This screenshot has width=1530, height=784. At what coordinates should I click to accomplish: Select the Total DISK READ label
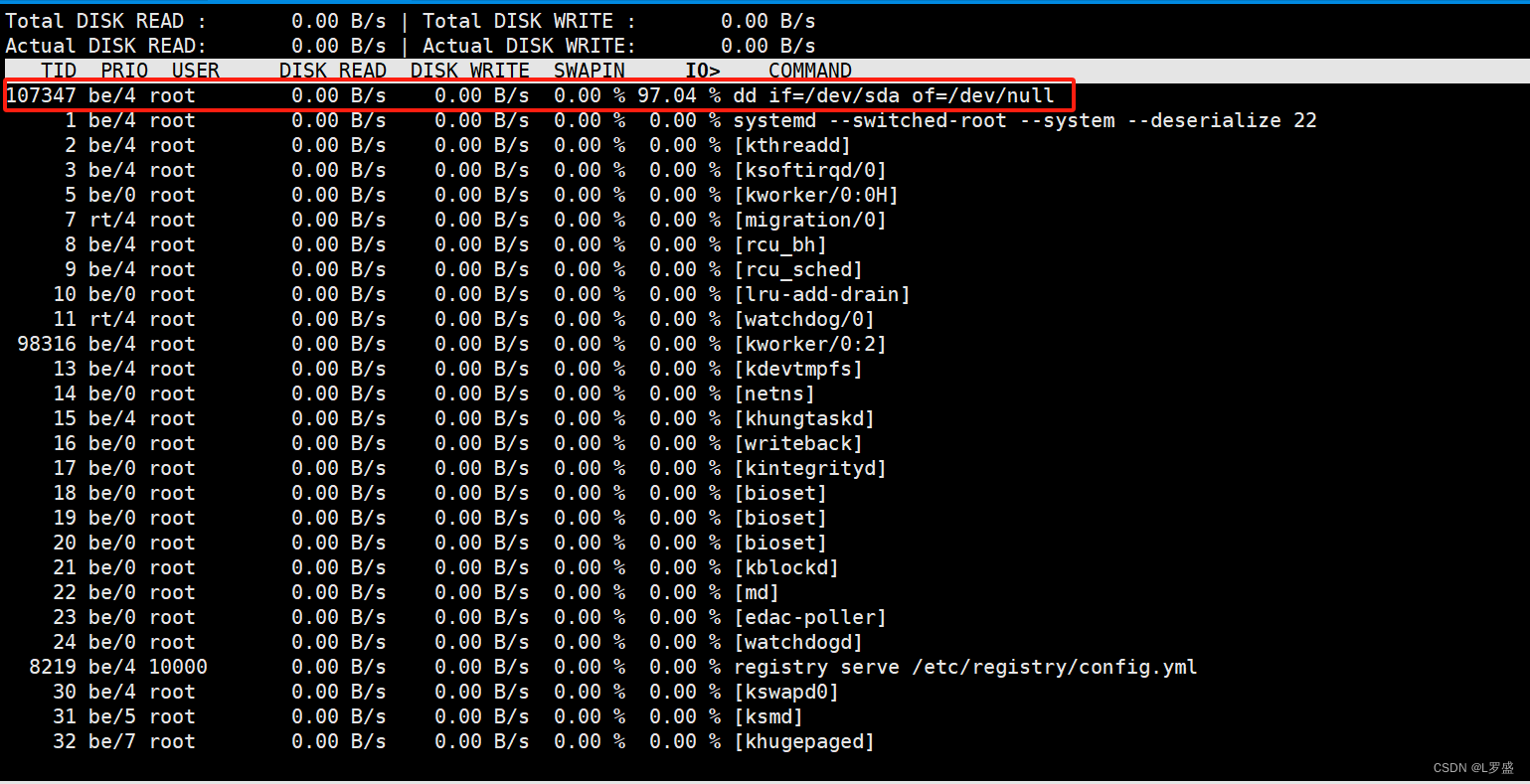tap(106, 21)
